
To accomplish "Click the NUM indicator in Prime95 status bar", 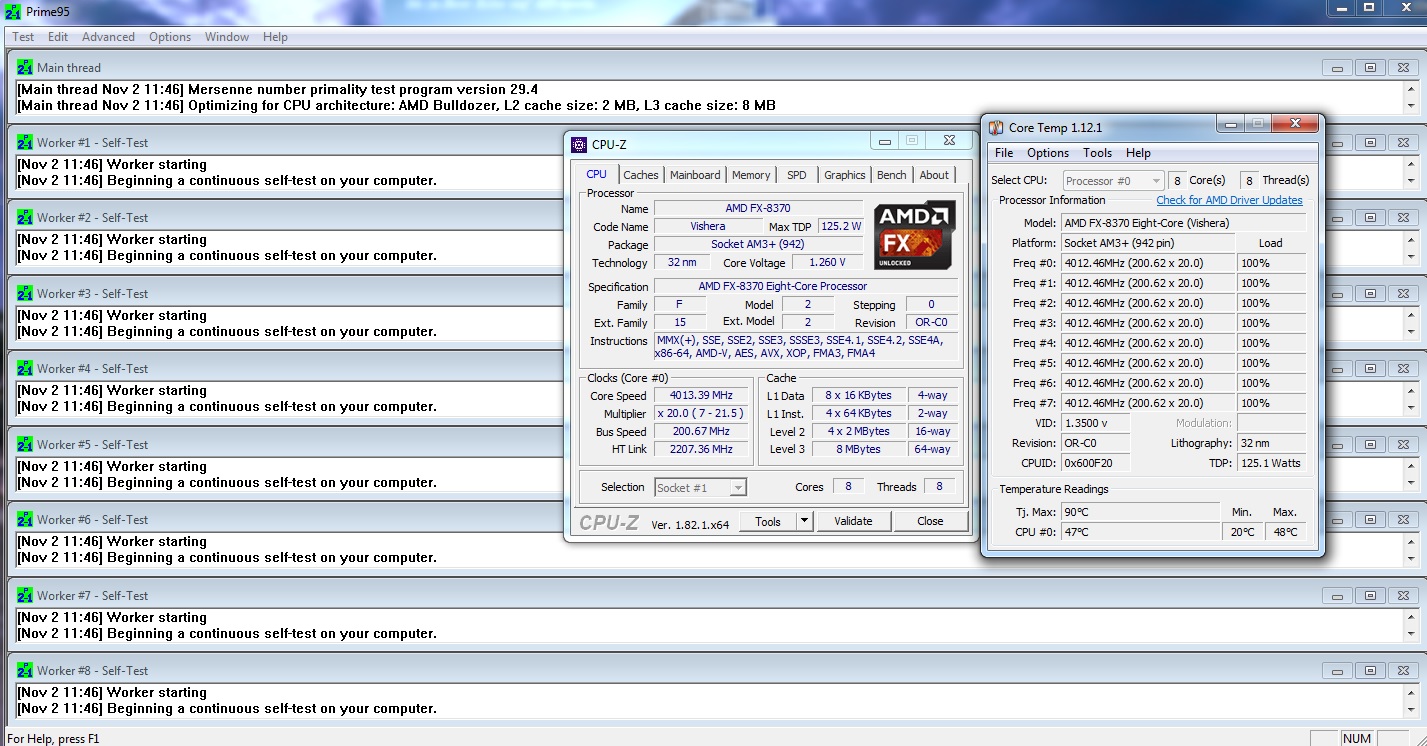I will click(1357, 739).
